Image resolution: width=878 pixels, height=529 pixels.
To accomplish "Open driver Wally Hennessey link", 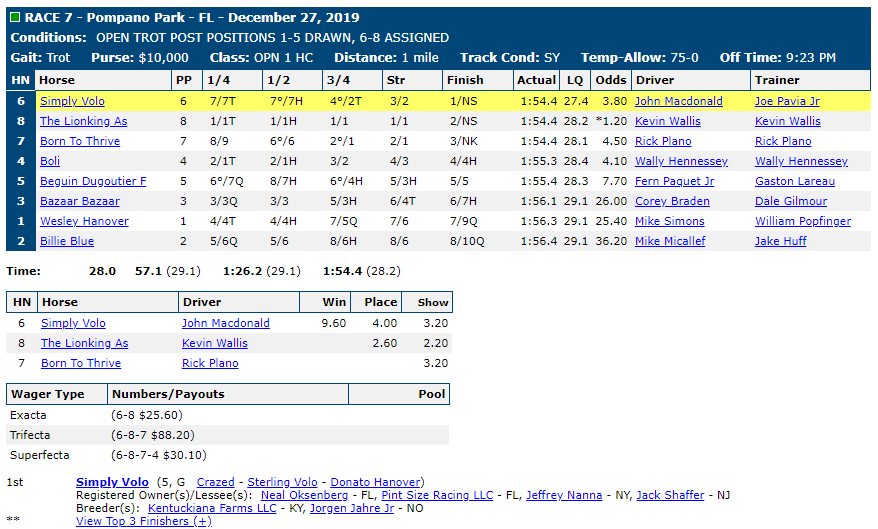I will (x=681, y=161).
